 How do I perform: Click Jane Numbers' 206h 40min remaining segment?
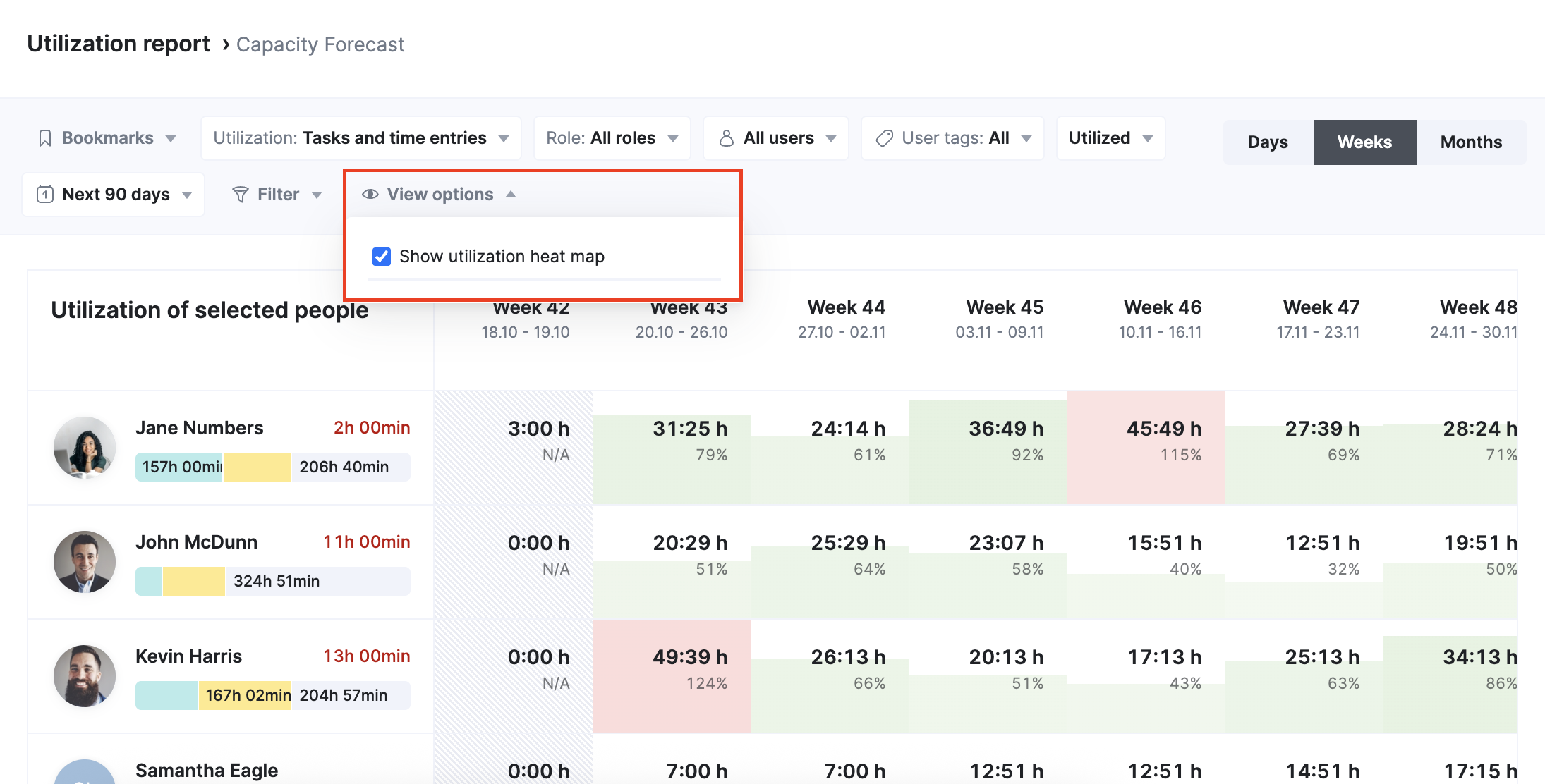[x=351, y=467]
